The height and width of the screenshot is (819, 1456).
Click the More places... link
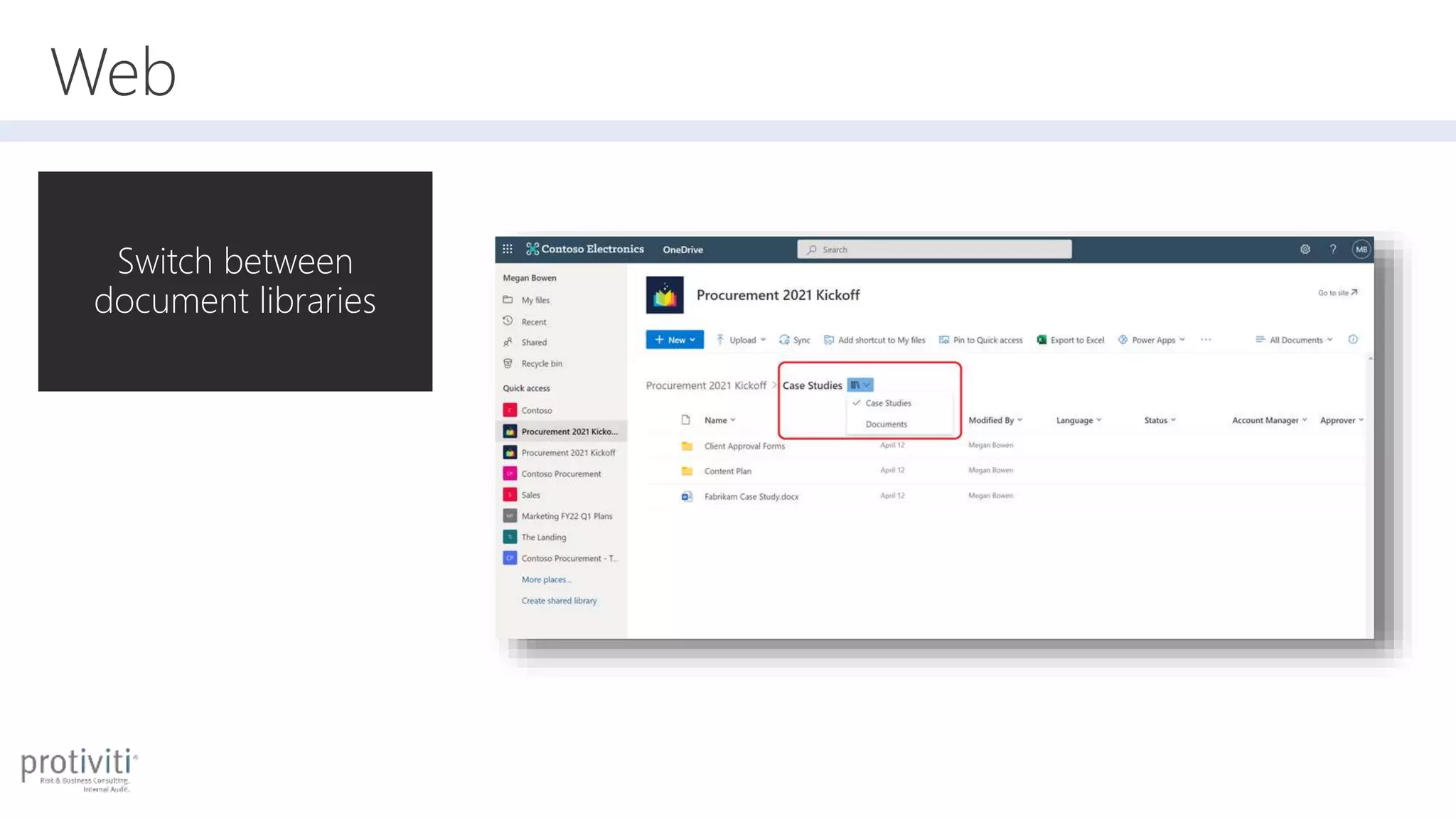pyautogui.click(x=546, y=580)
